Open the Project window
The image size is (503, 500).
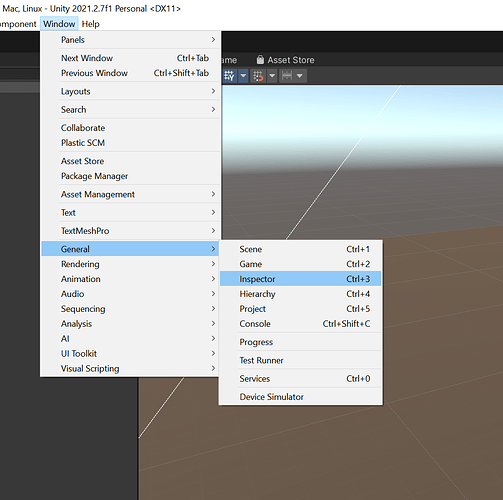click(x=300, y=309)
